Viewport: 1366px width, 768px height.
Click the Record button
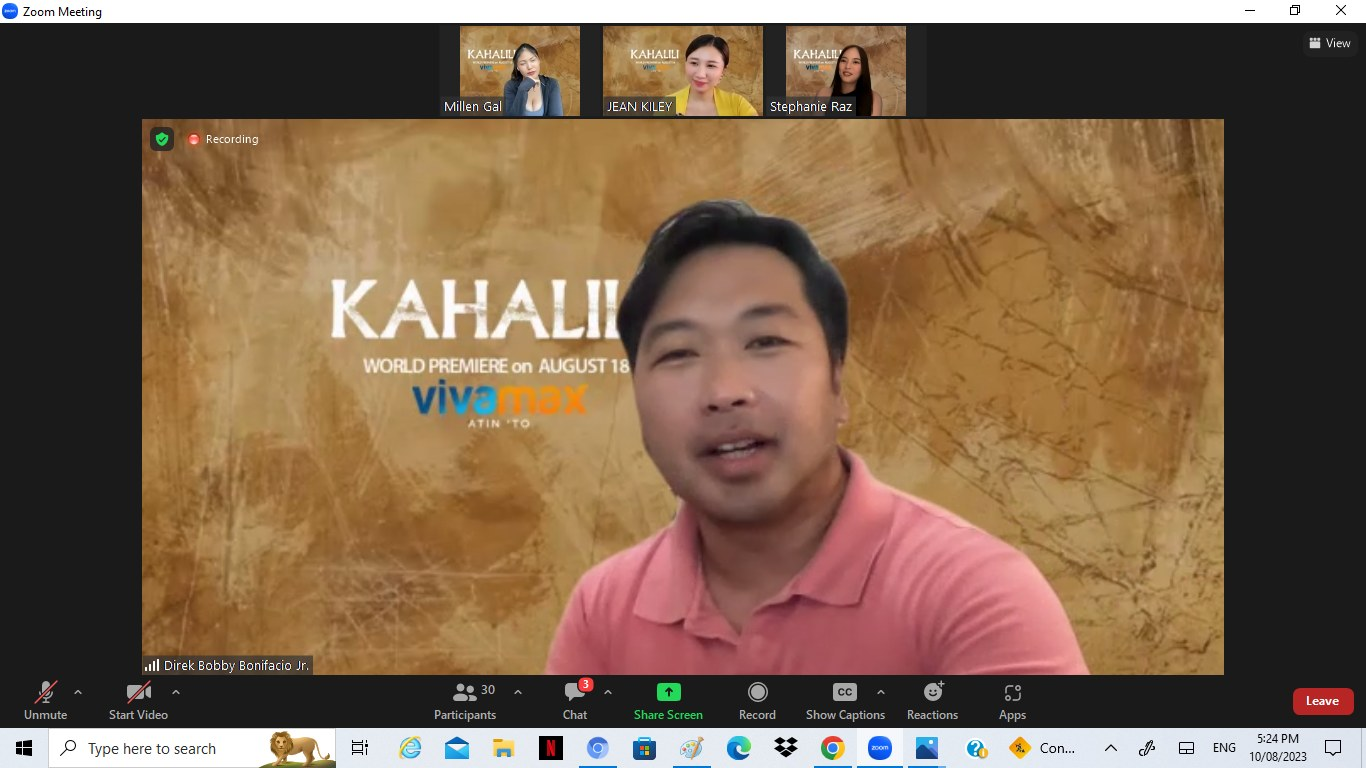coord(757,701)
